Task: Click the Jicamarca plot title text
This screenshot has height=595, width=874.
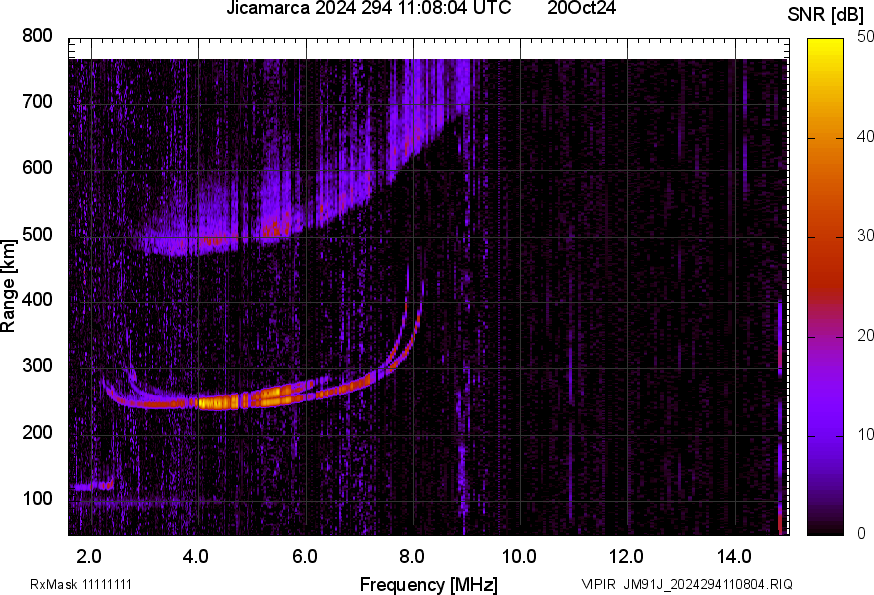Action: coord(368,9)
